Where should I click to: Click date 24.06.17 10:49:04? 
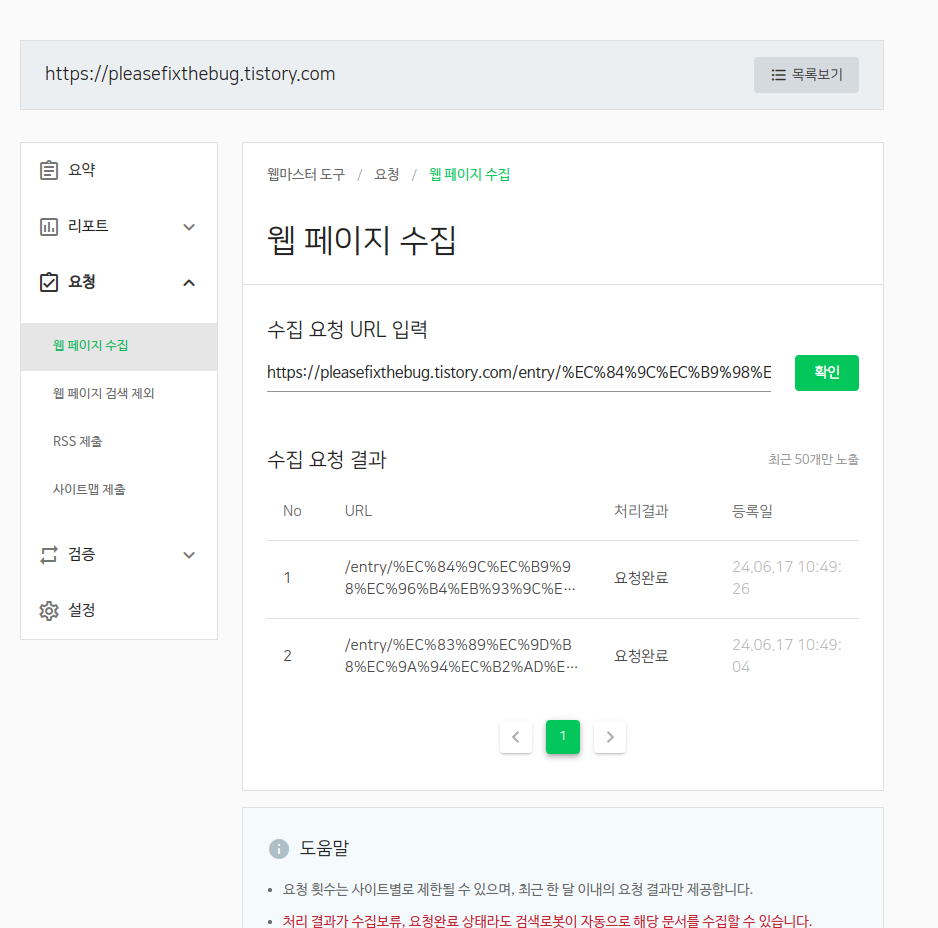787,656
